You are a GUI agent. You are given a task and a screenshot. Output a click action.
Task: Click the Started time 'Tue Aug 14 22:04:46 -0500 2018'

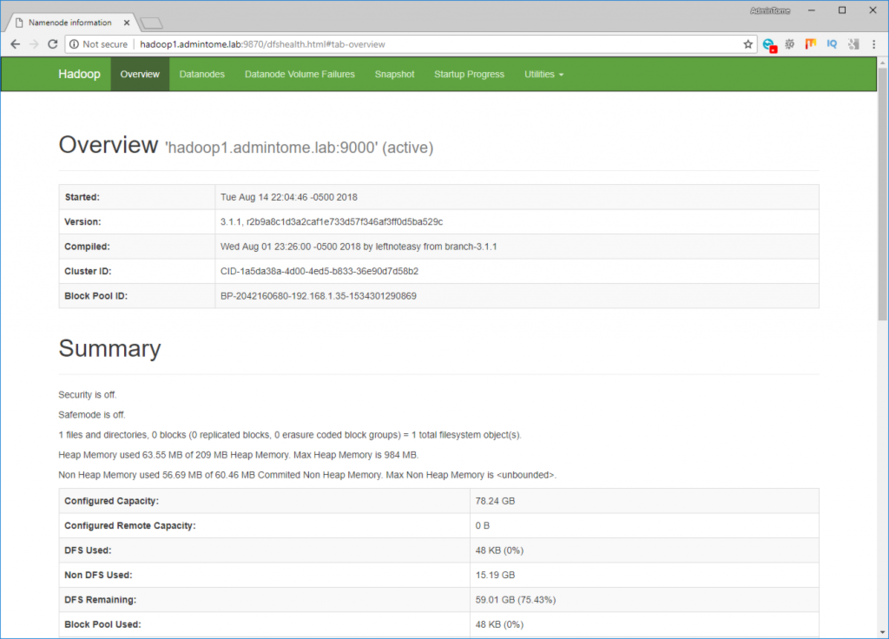[x=289, y=197]
